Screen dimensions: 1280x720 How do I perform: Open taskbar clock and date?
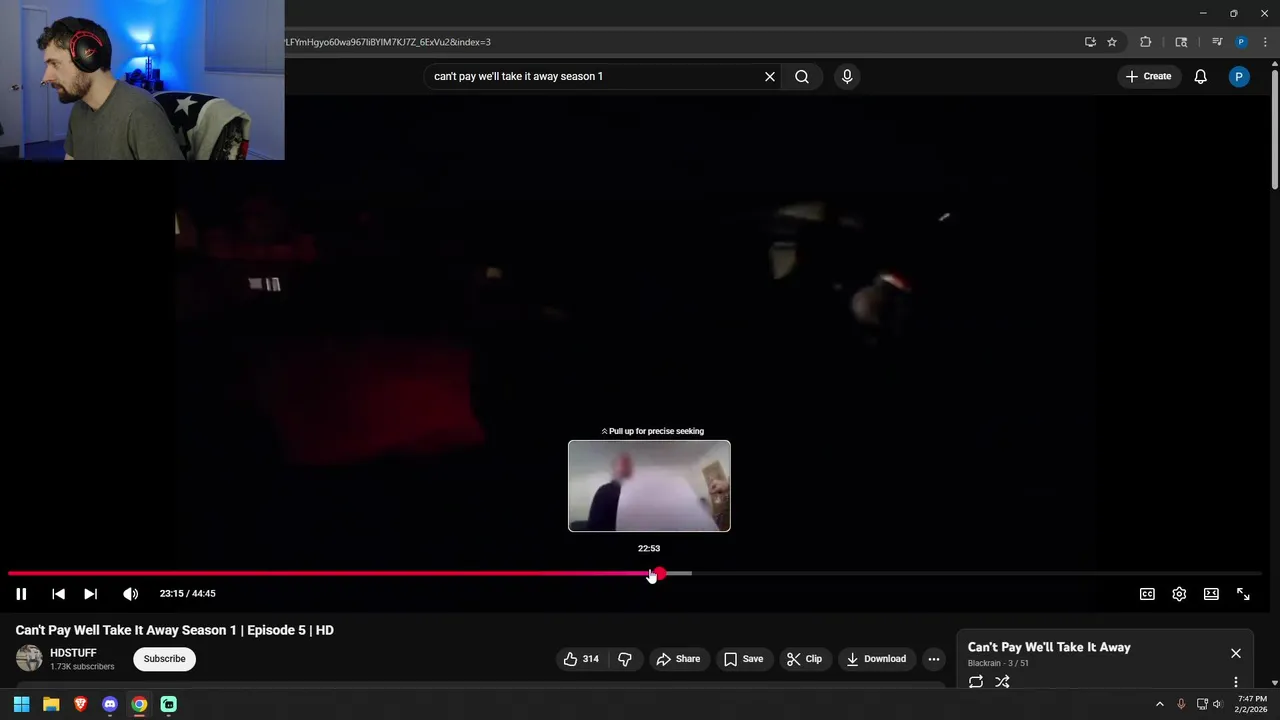pos(1251,704)
